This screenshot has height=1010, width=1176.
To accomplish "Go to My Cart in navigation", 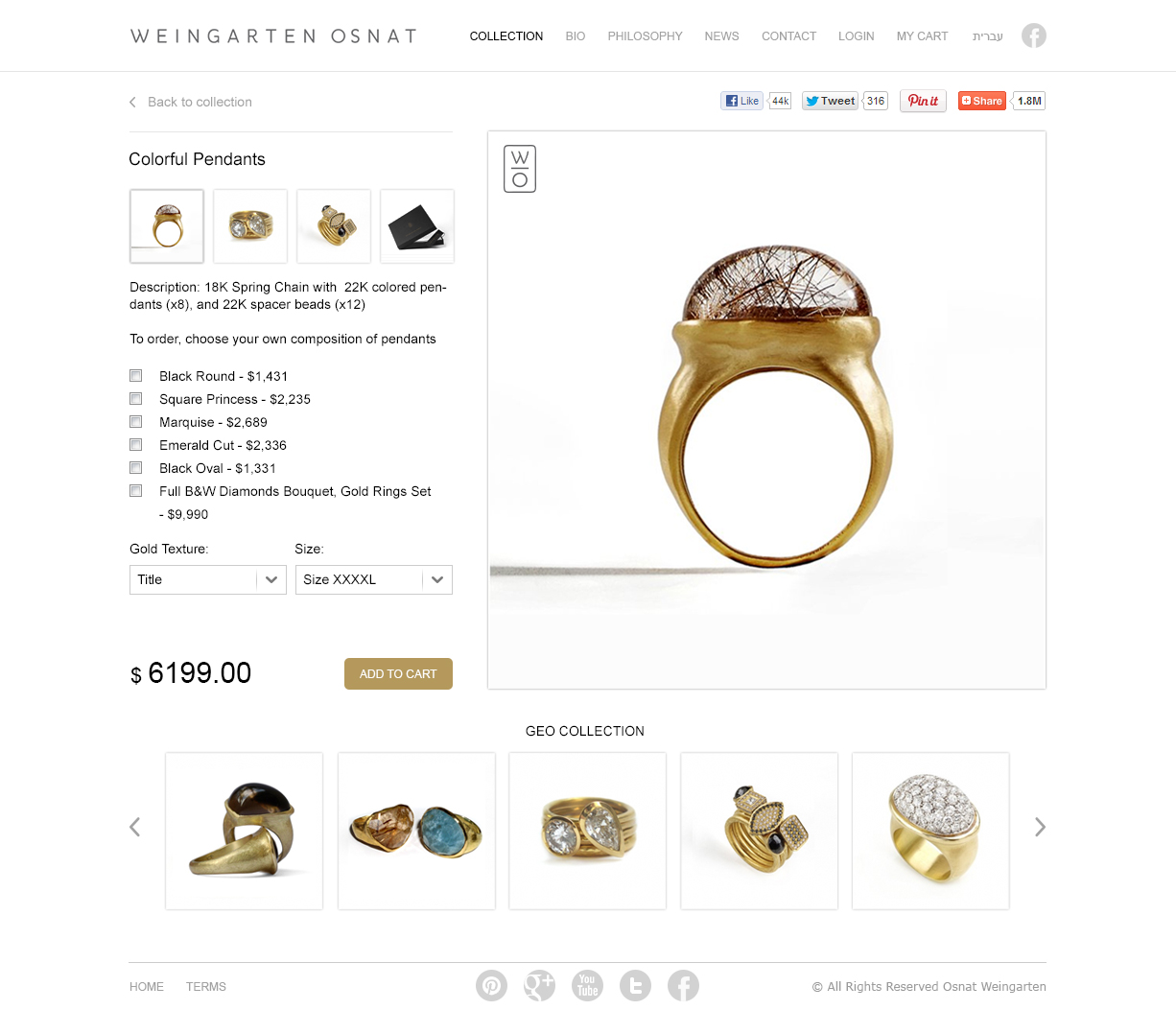I will 922,36.
